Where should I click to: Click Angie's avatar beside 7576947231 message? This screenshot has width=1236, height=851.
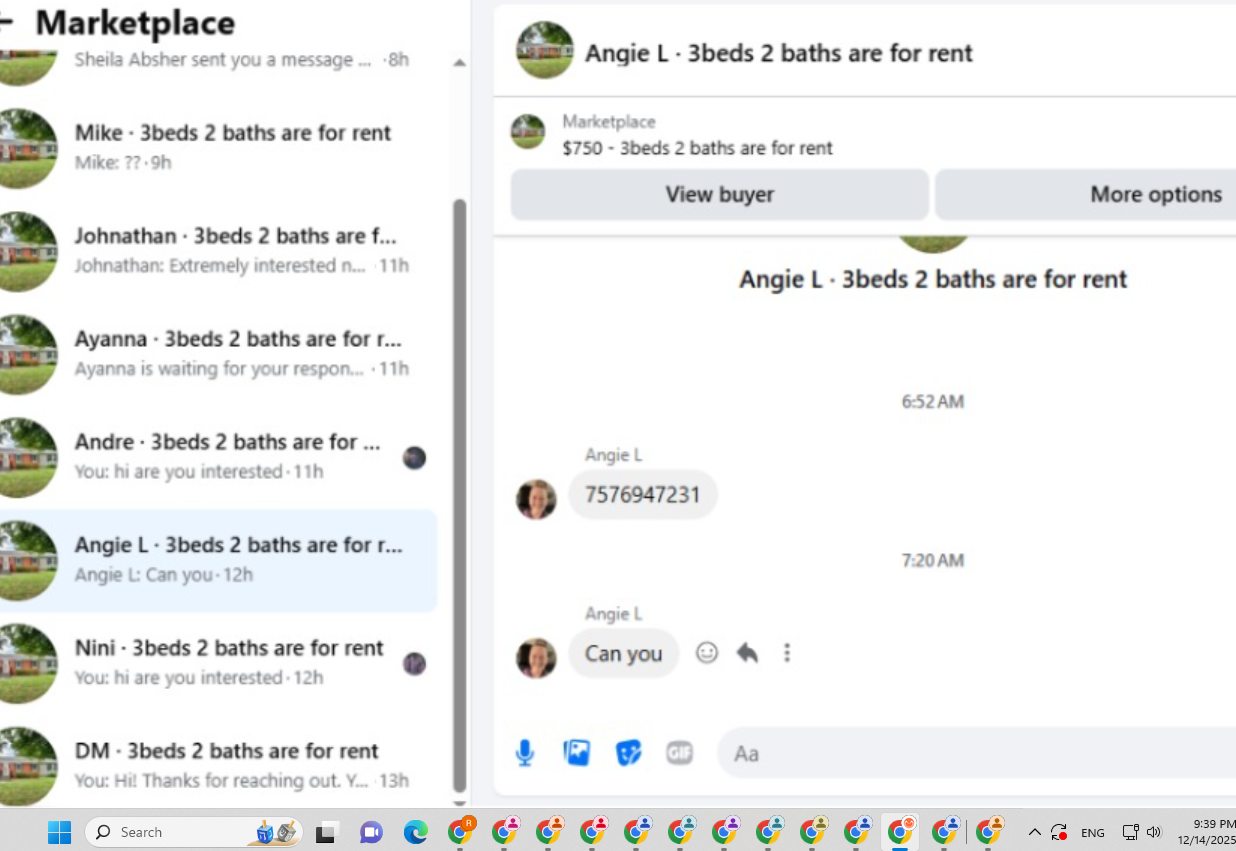click(536, 499)
